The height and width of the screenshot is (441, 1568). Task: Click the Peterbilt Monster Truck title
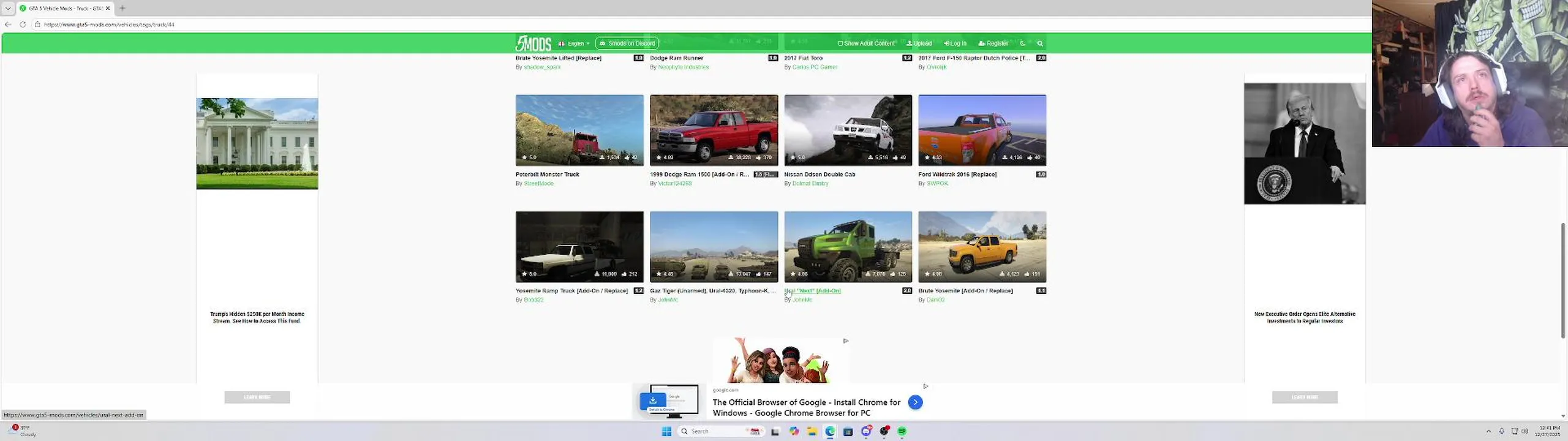point(547,175)
